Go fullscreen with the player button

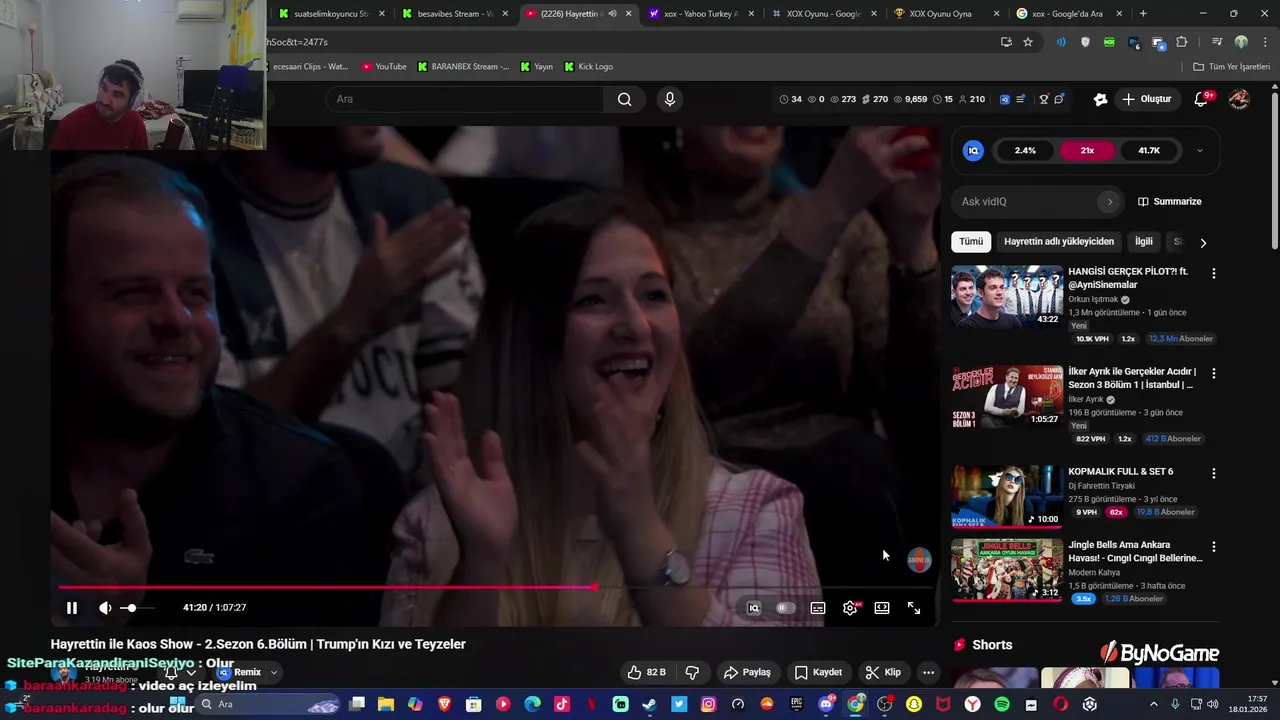click(x=914, y=608)
